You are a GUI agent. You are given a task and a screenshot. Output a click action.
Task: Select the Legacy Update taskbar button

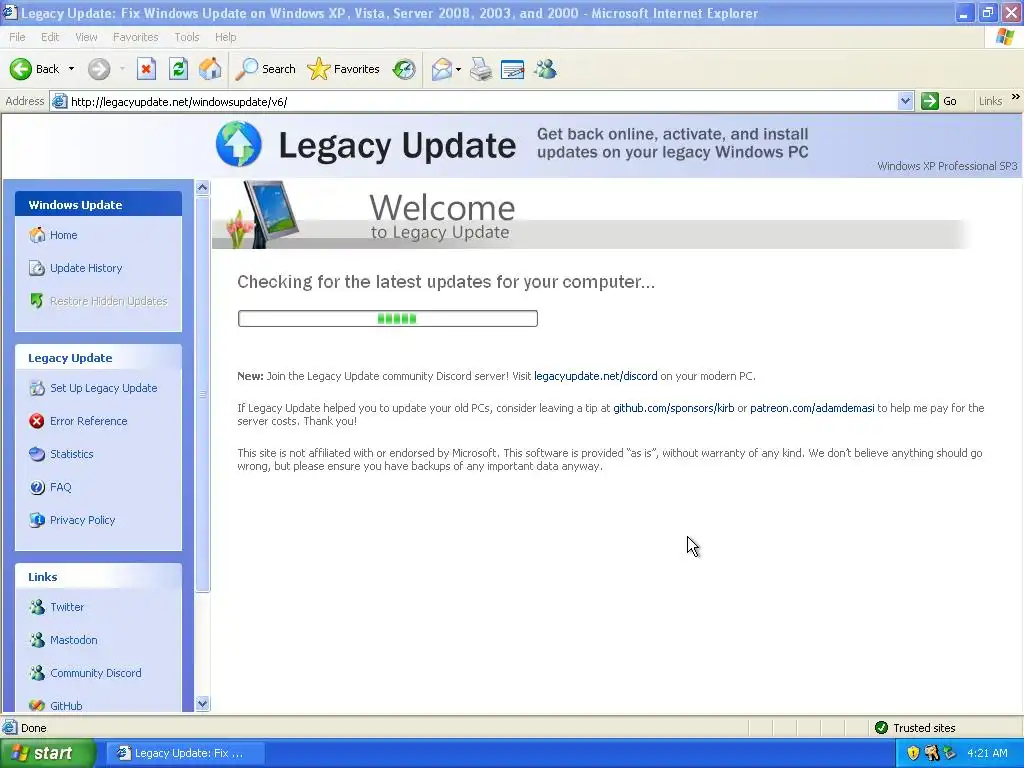point(184,753)
